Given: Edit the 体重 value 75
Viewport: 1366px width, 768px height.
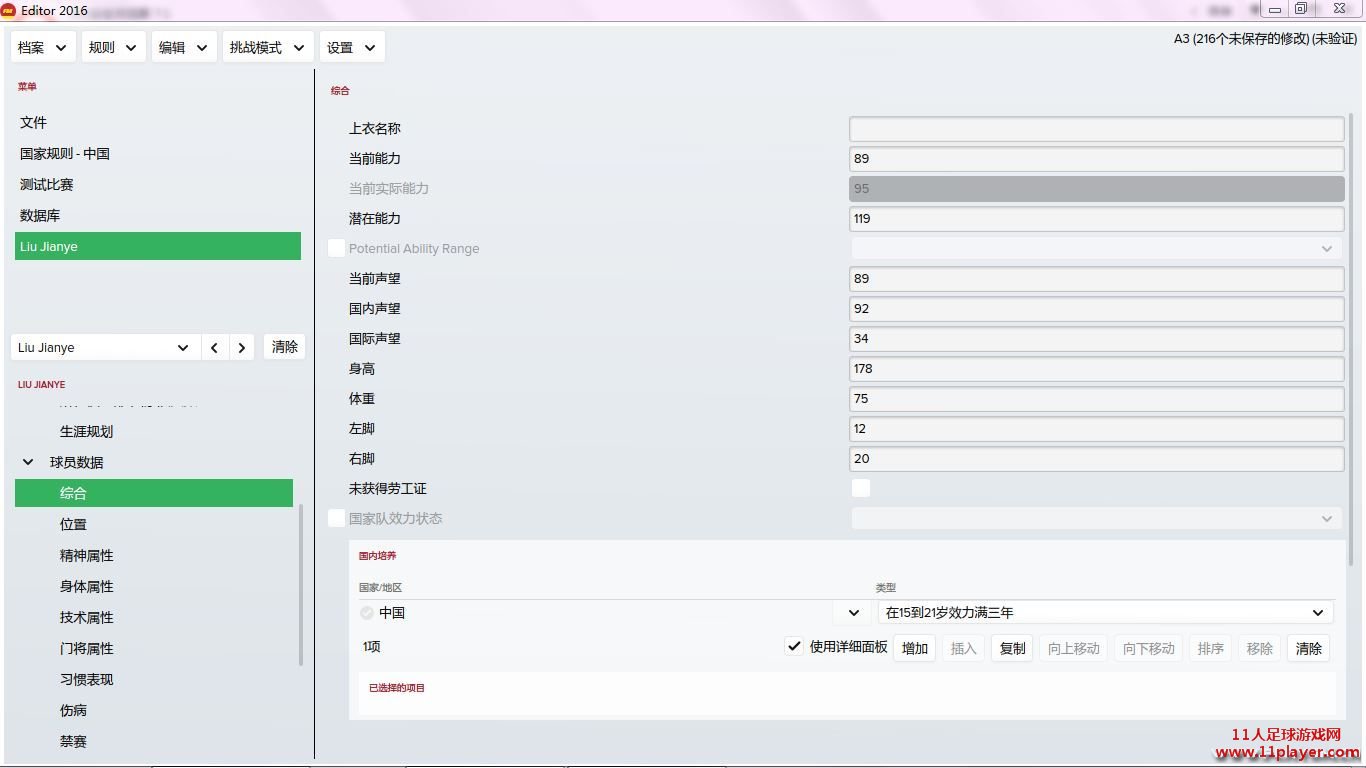Looking at the screenshot, I should (x=1096, y=398).
